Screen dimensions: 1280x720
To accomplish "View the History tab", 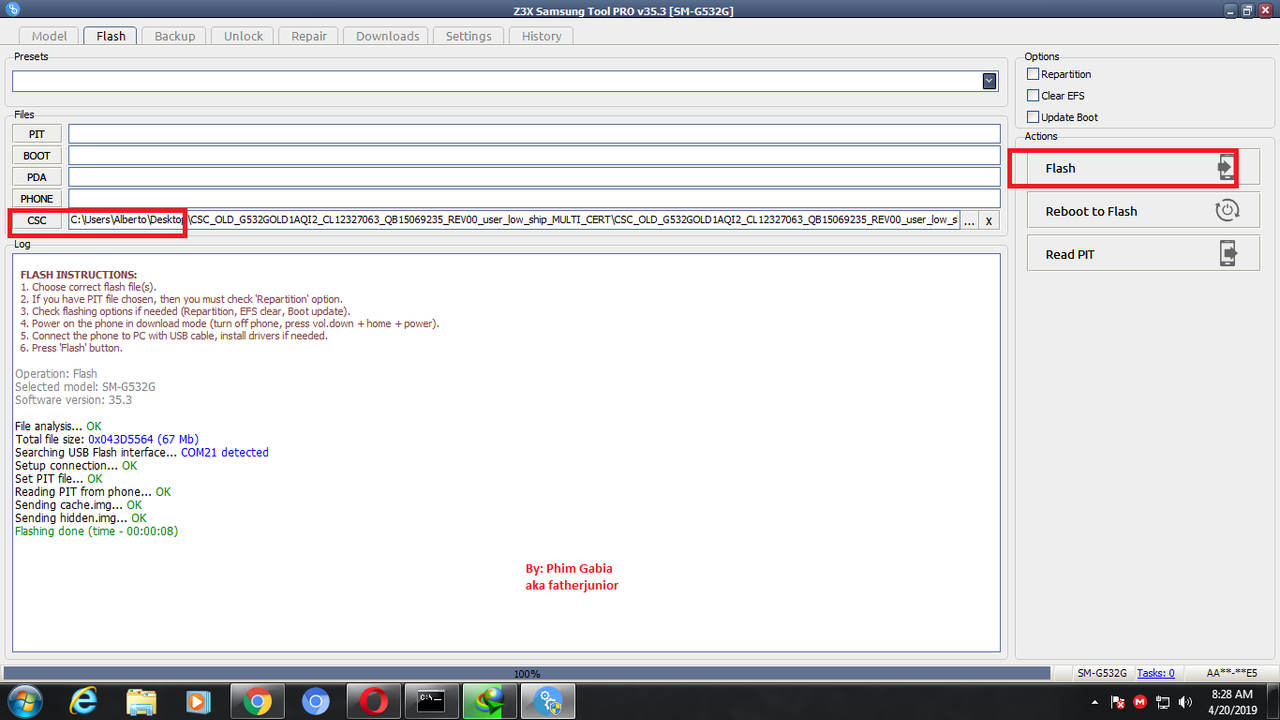I will pyautogui.click(x=541, y=36).
